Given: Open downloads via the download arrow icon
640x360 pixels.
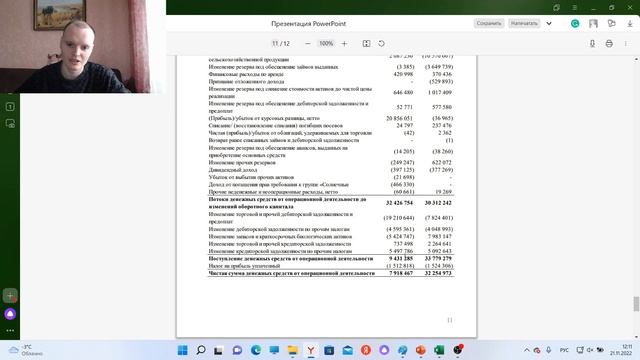Looking at the screenshot, I should pos(630,24).
